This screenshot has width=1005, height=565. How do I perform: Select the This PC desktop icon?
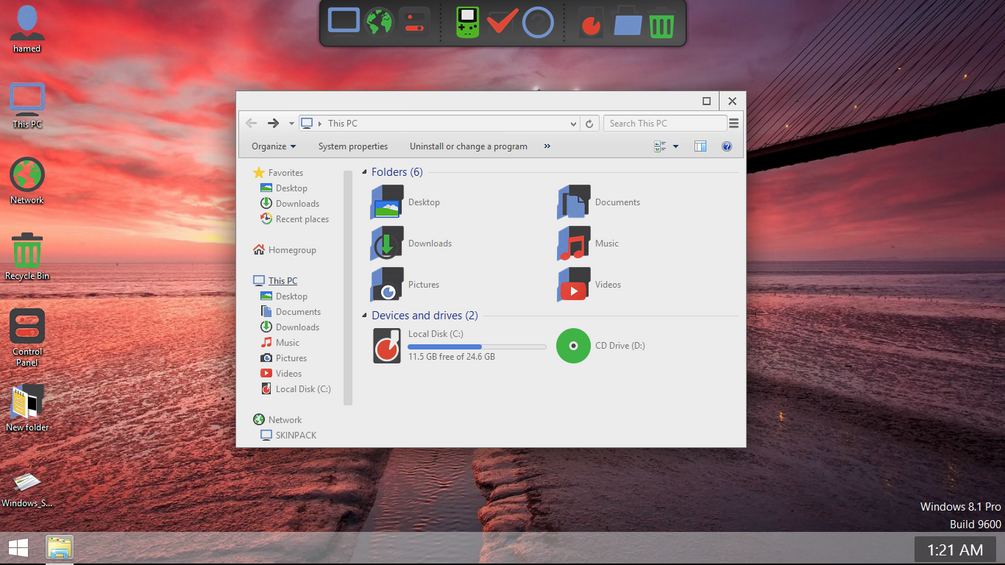click(x=27, y=105)
